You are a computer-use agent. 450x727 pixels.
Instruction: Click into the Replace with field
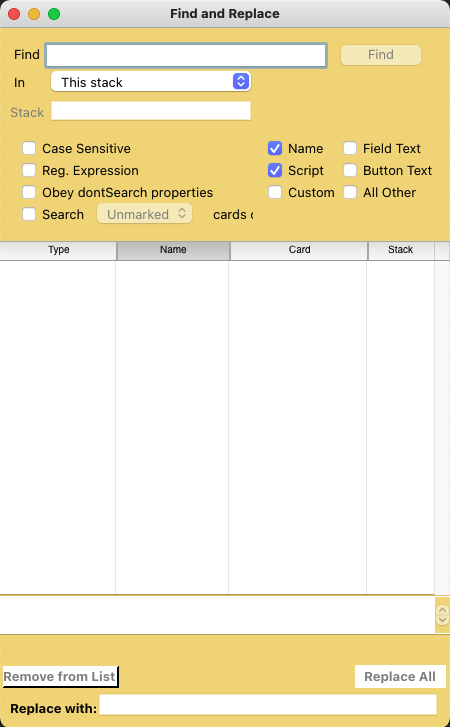click(x=268, y=705)
